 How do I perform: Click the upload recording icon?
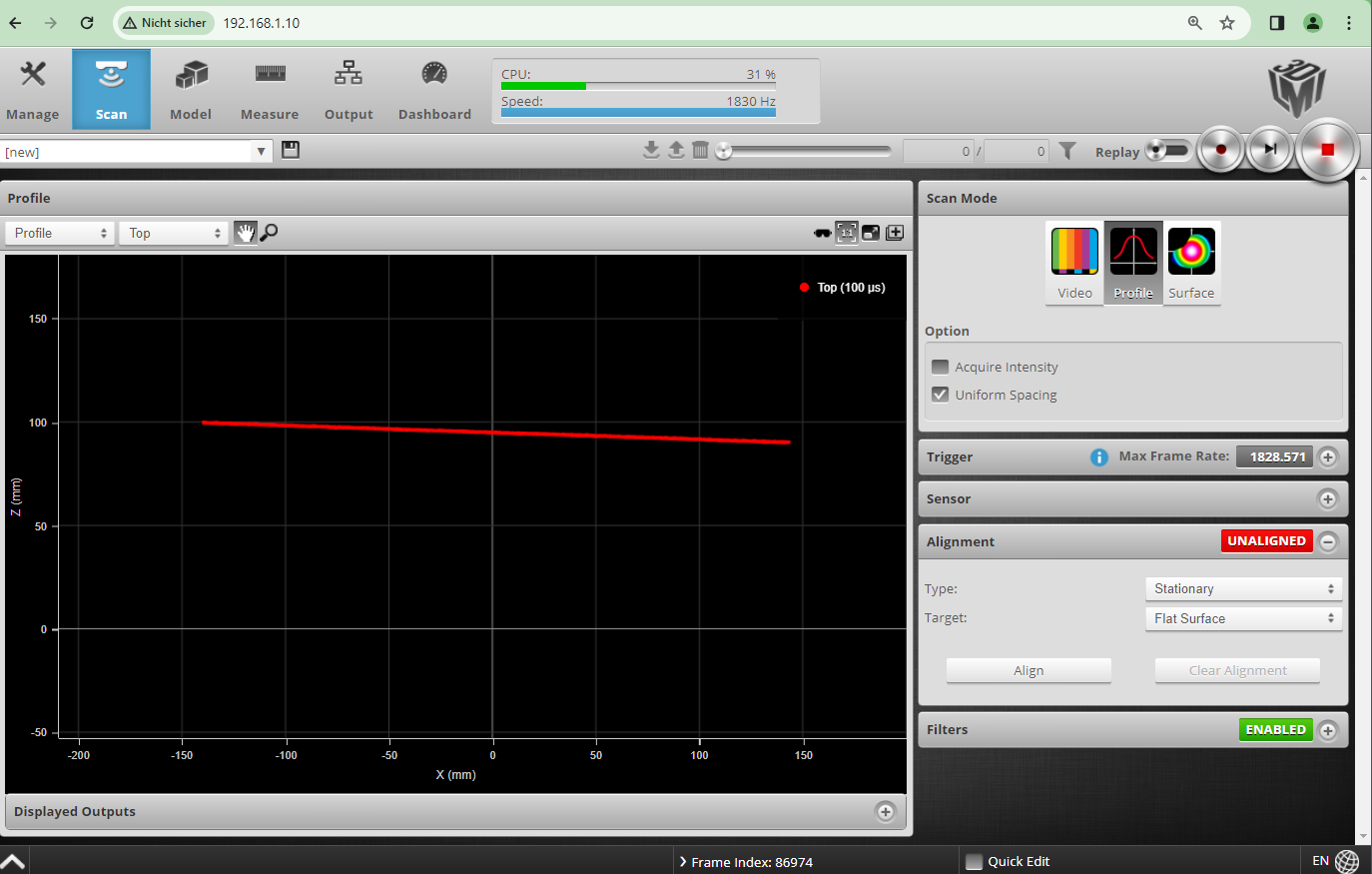tap(676, 150)
